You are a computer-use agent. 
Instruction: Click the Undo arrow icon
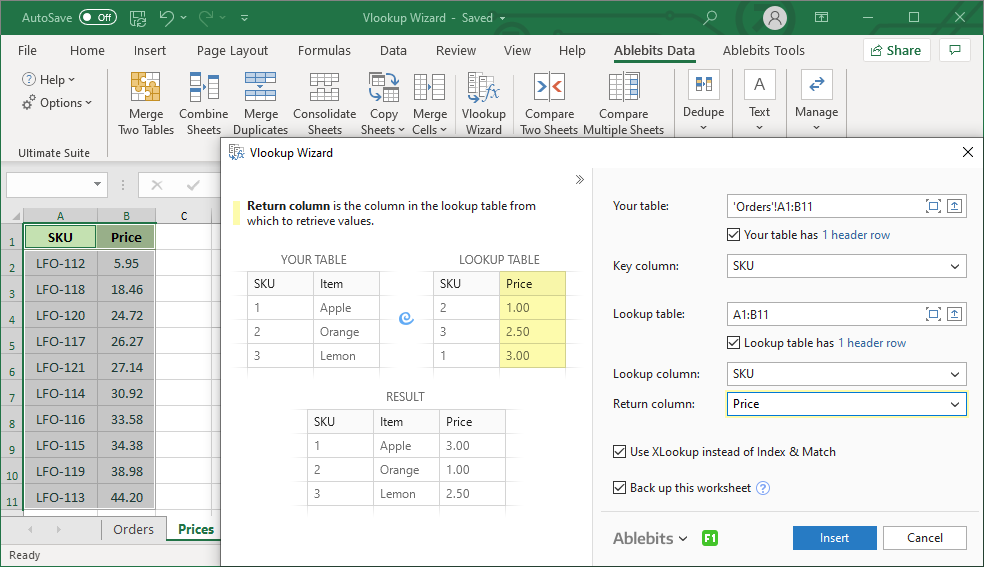point(166,18)
